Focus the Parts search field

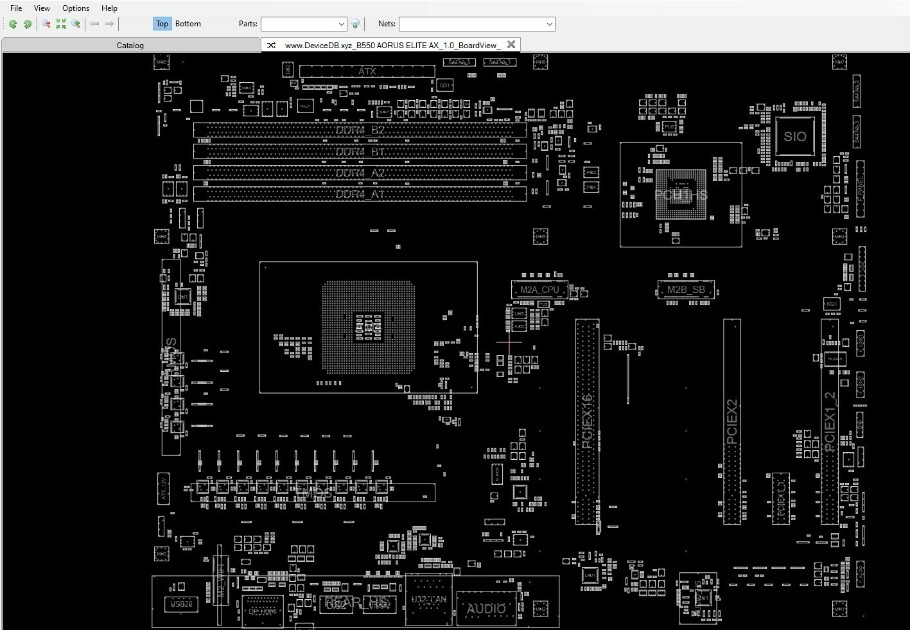tap(299, 24)
